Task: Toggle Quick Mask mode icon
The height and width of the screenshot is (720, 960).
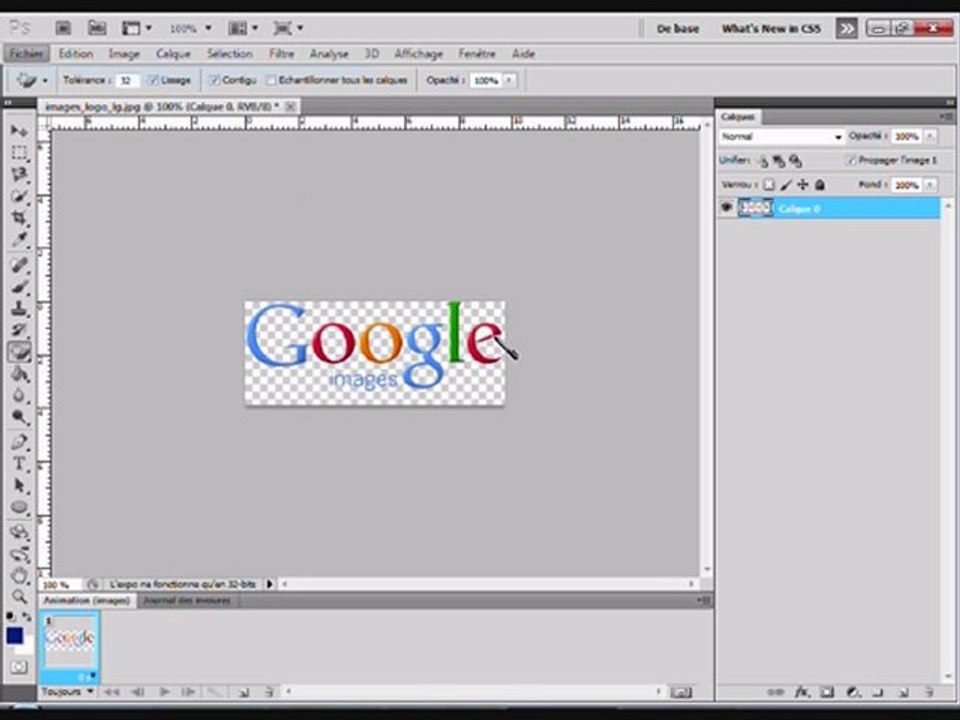Action: [19, 667]
